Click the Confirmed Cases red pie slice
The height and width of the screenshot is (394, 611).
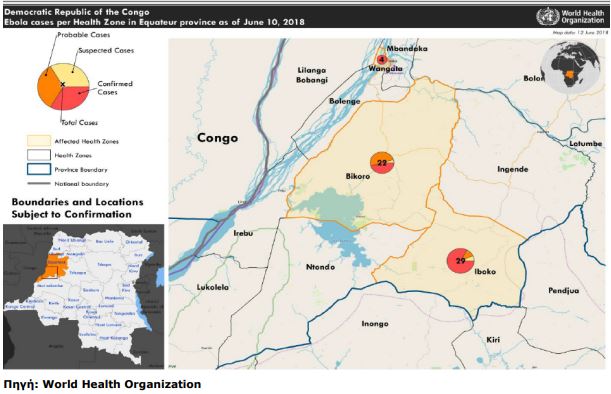click(x=74, y=97)
